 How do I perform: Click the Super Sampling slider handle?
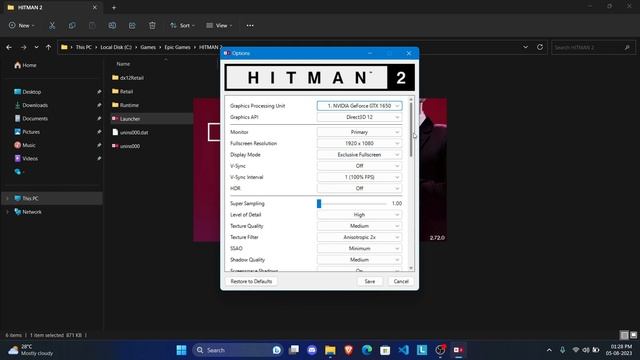(319, 203)
